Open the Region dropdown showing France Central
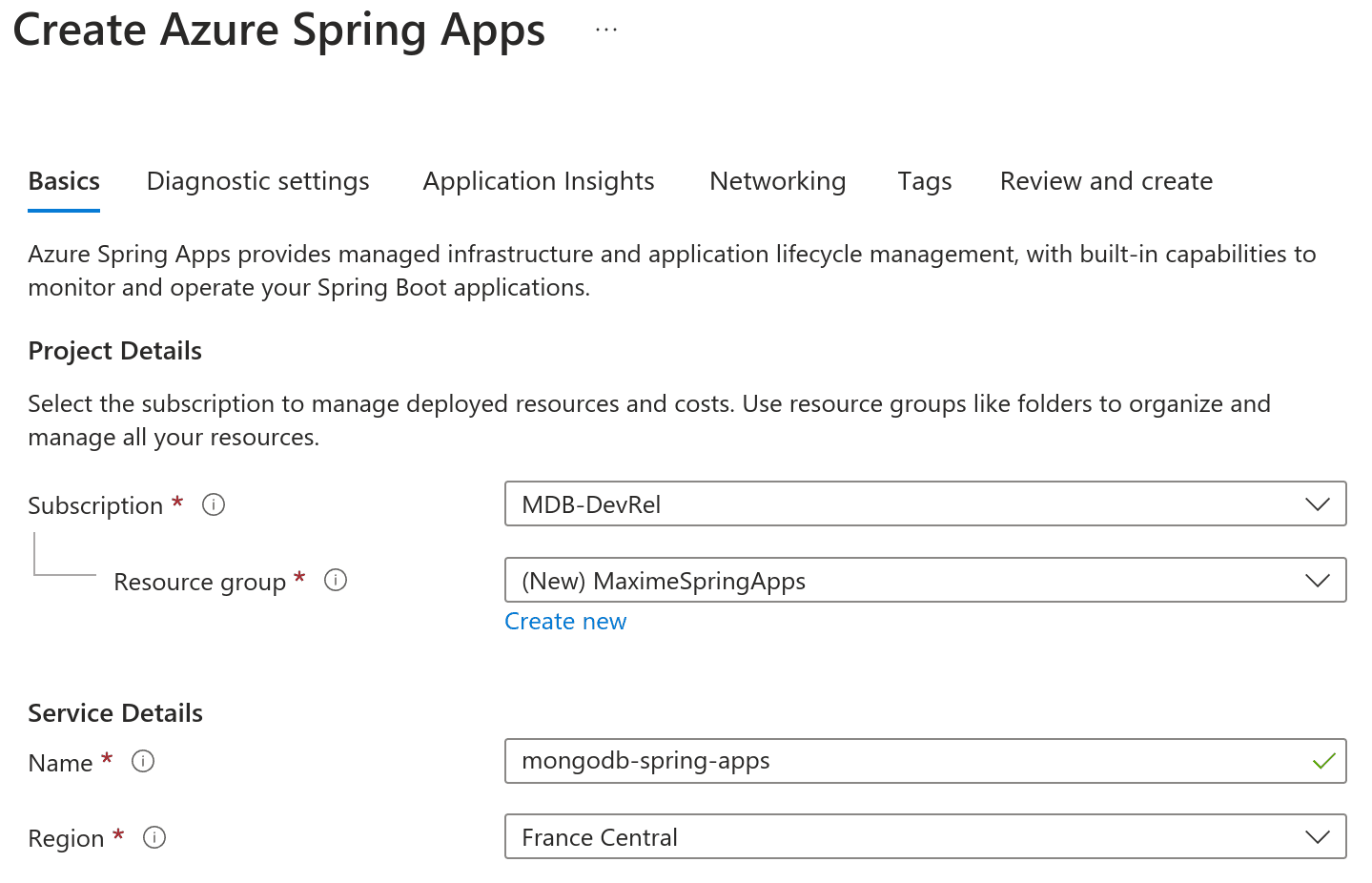The width and height of the screenshot is (1372, 883). [x=924, y=837]
